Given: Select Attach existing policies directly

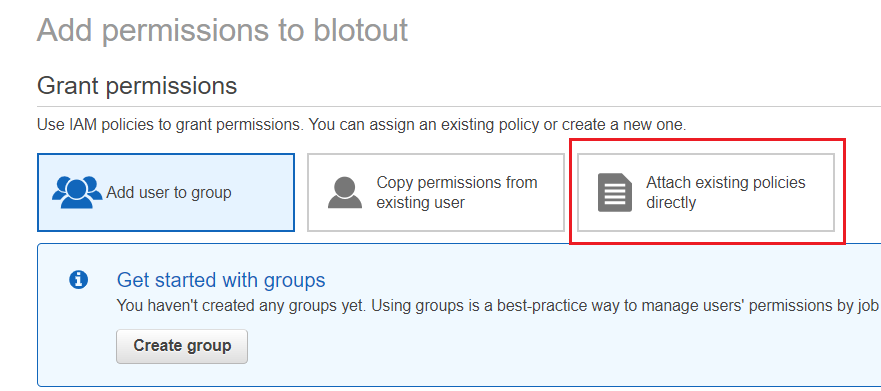Looking at the screenshot, I should [x=706, y=192].
